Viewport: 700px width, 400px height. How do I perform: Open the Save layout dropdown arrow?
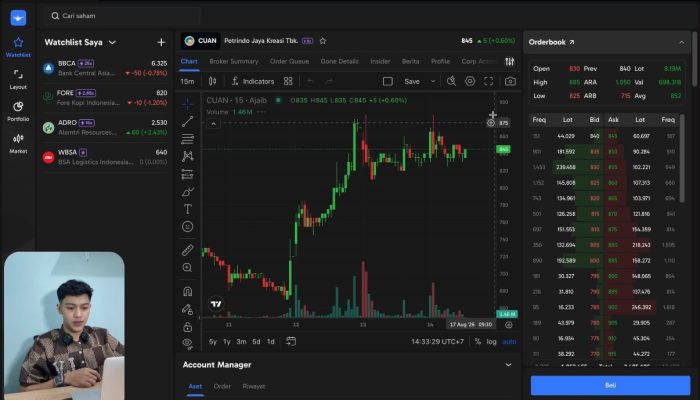[x=433, y=81]
